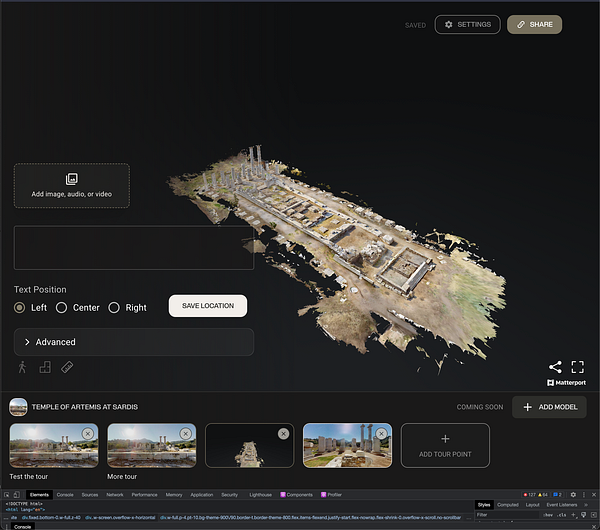The image size is (600, 530).
Task: Click the Matterport share icon in viewer
Action: click(x=555, y=367)
